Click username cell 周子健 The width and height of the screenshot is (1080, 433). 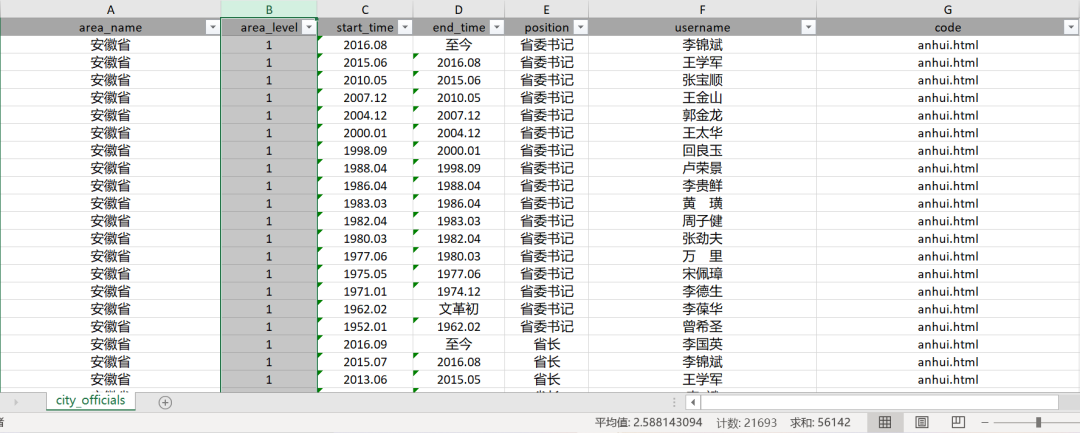(703, 221)
